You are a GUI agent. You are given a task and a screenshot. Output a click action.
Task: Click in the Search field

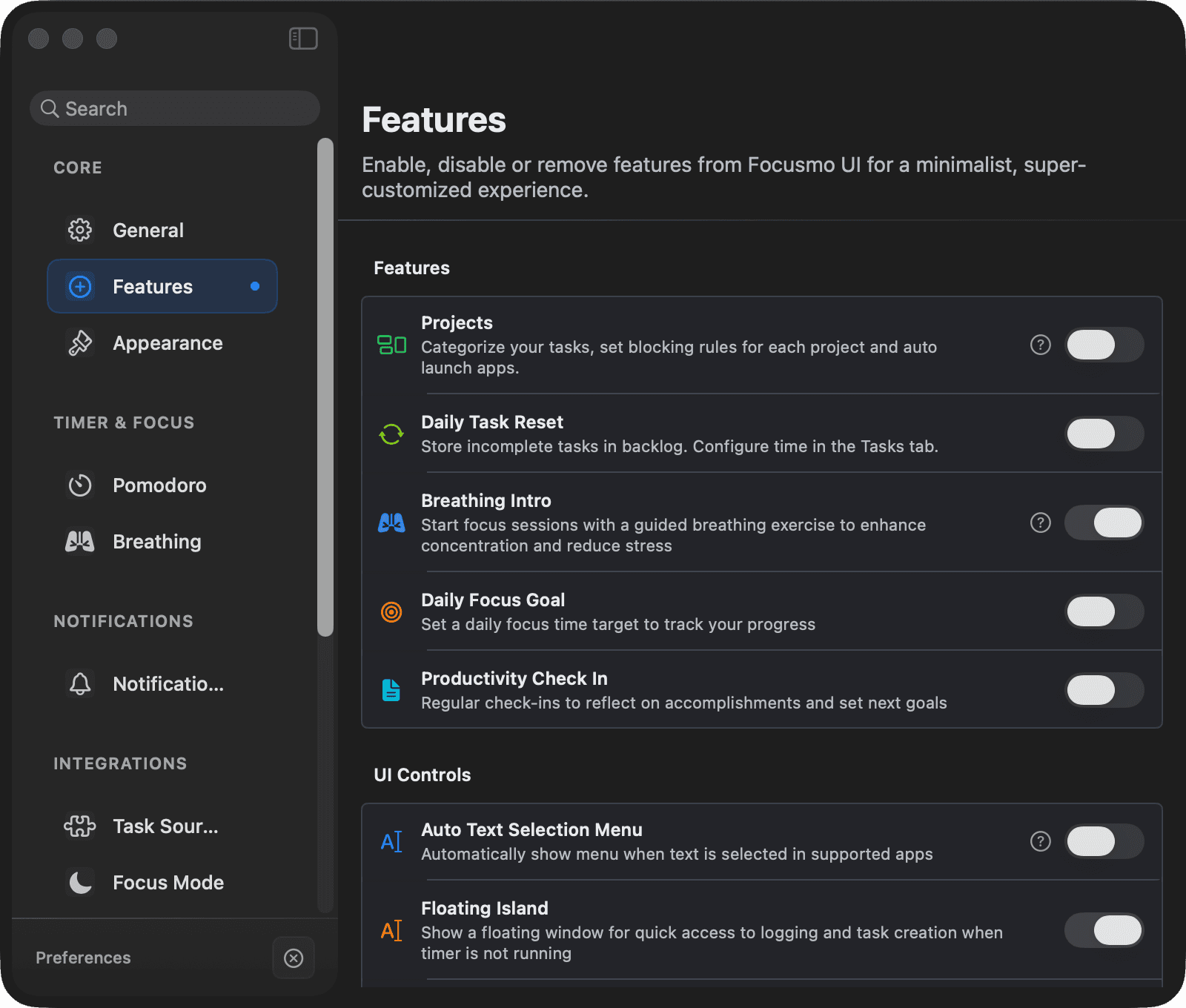(x=175, y=108)
